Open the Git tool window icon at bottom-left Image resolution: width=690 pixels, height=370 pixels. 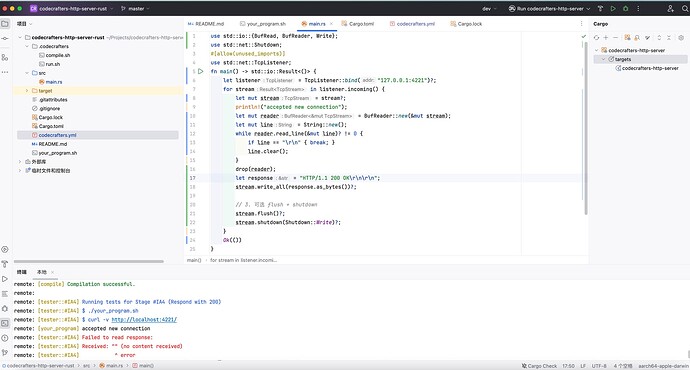[x=5, y=352]
